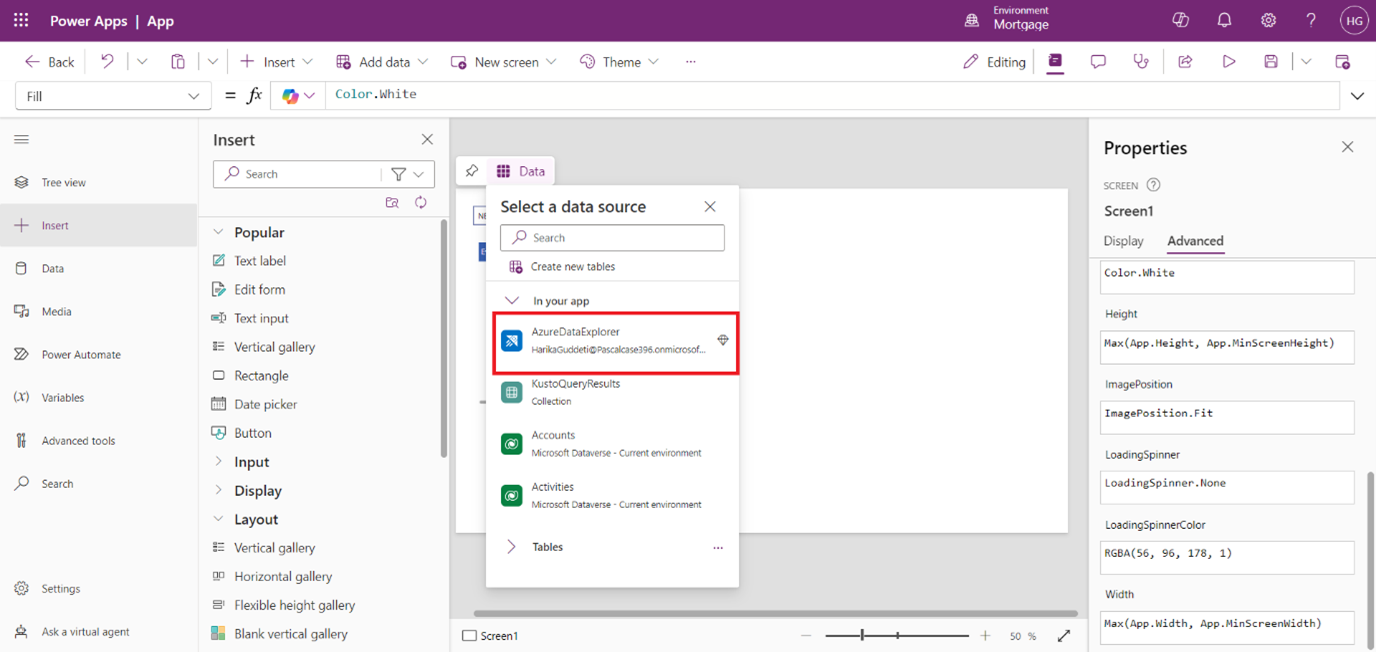Toggle the Screen1 checkbox in footer
This screenshot has height=652, width=1376.
coord(469,636)
